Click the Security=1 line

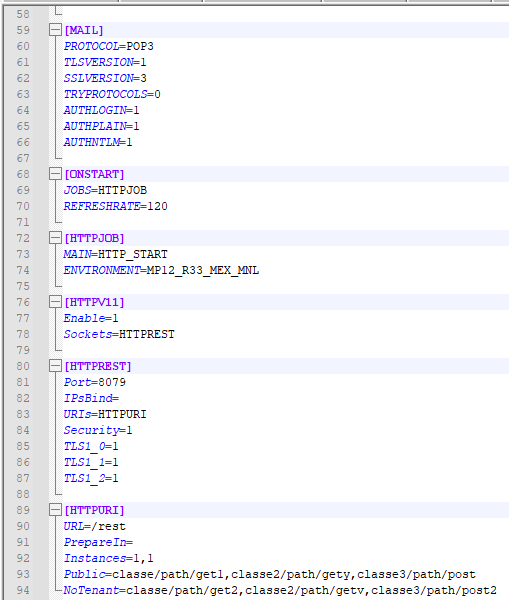[98, 430]
